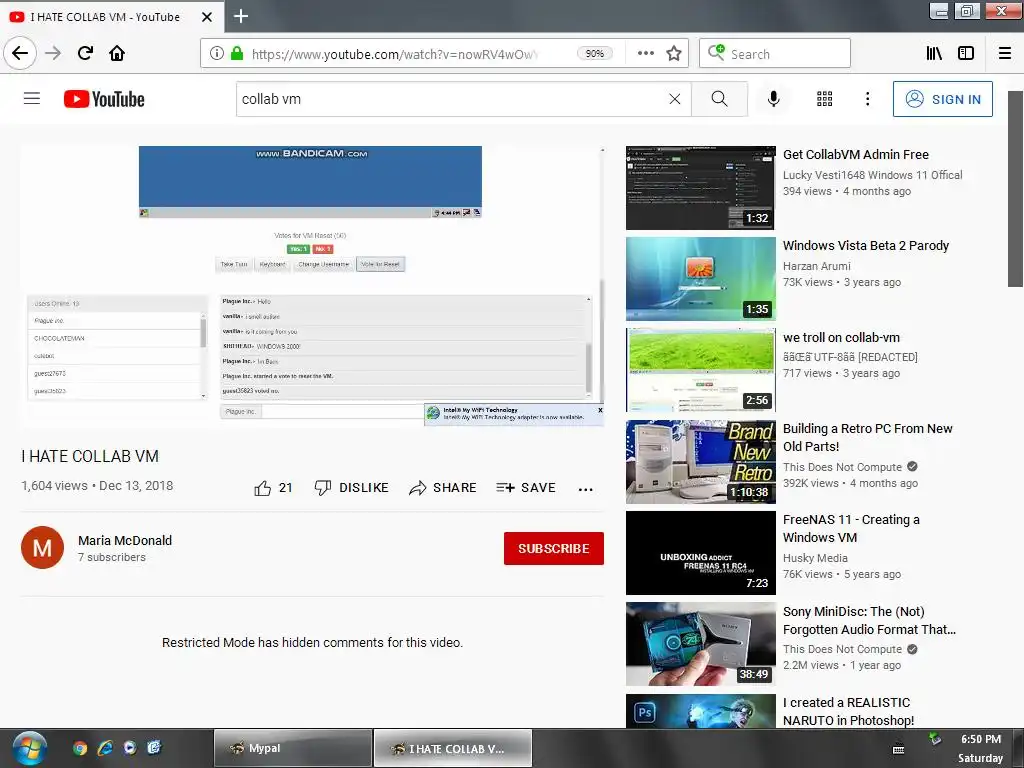
Task: Toggle the browser sidebar view
Action: (x=966, y=54)
